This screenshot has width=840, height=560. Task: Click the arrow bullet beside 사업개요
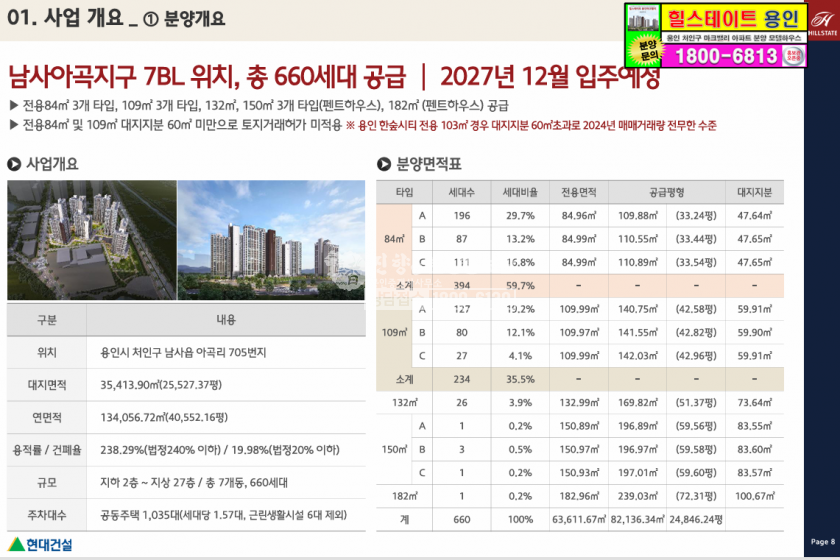(14, 164)
